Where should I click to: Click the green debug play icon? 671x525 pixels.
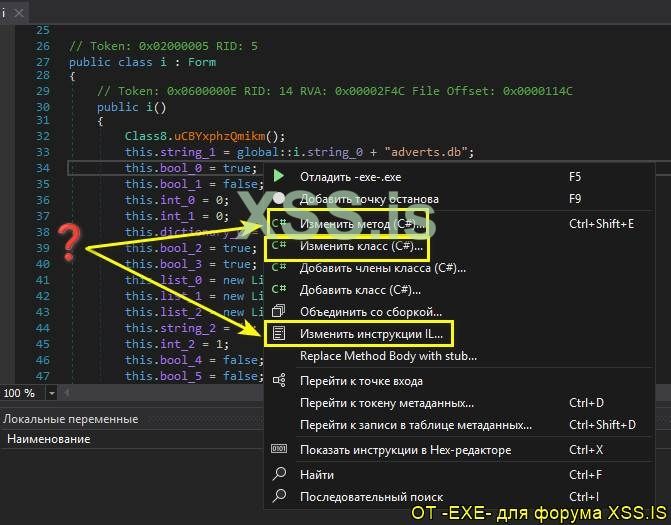point(279,175)
